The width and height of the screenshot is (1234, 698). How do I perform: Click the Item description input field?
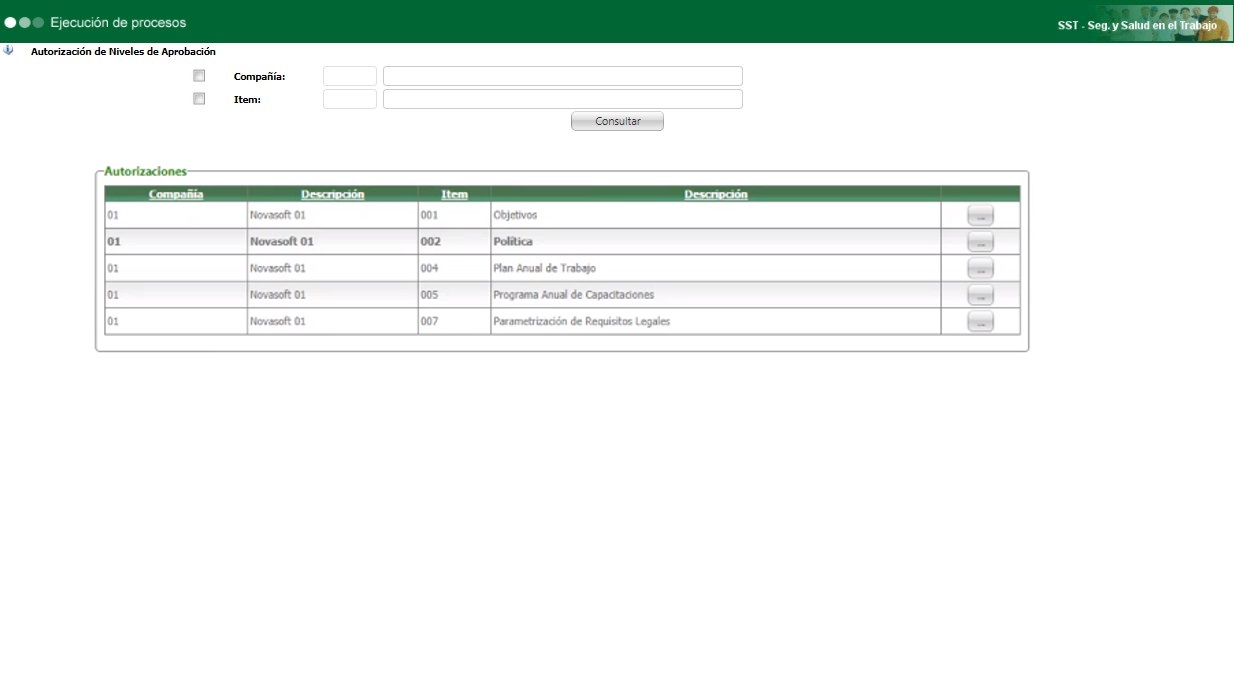click(563, 99)
